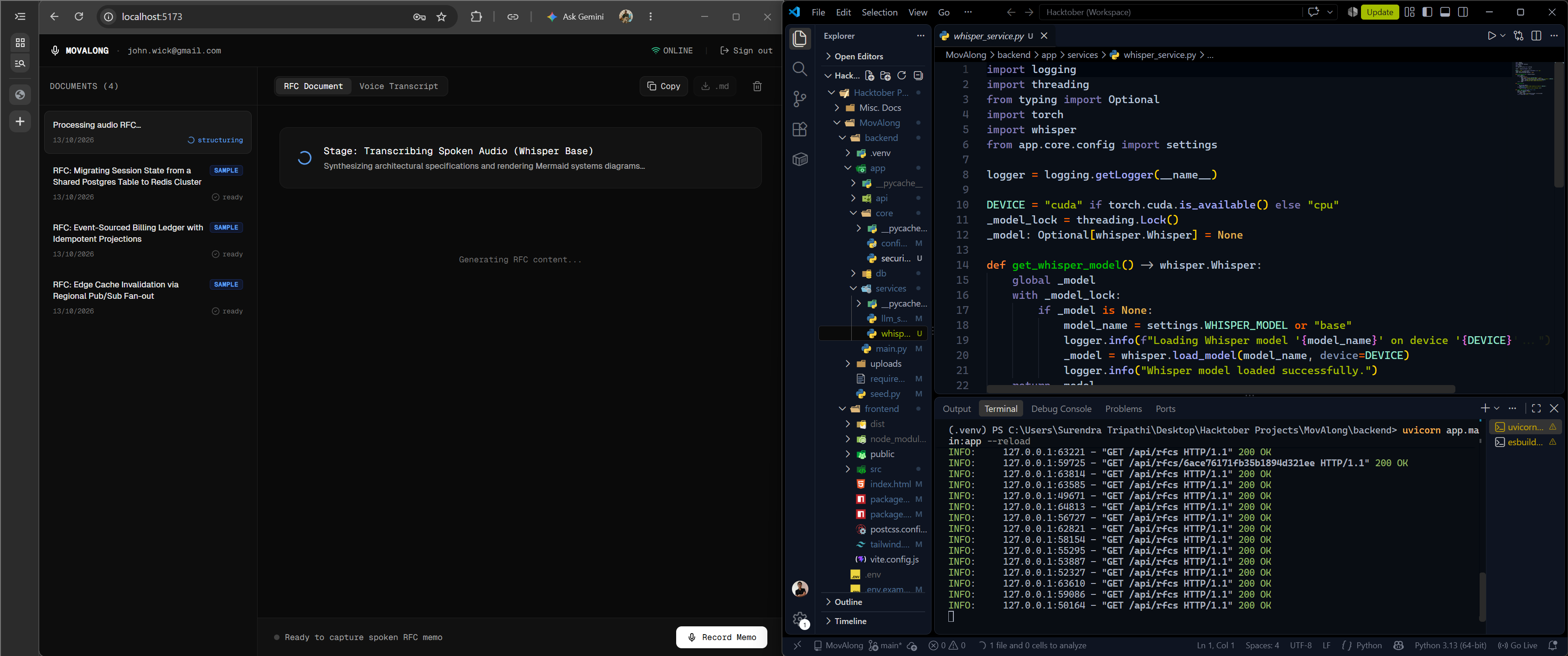The image size is (1568, 656).
Task: Click New Folder icon in Explorer header
Action: point(885,76)
